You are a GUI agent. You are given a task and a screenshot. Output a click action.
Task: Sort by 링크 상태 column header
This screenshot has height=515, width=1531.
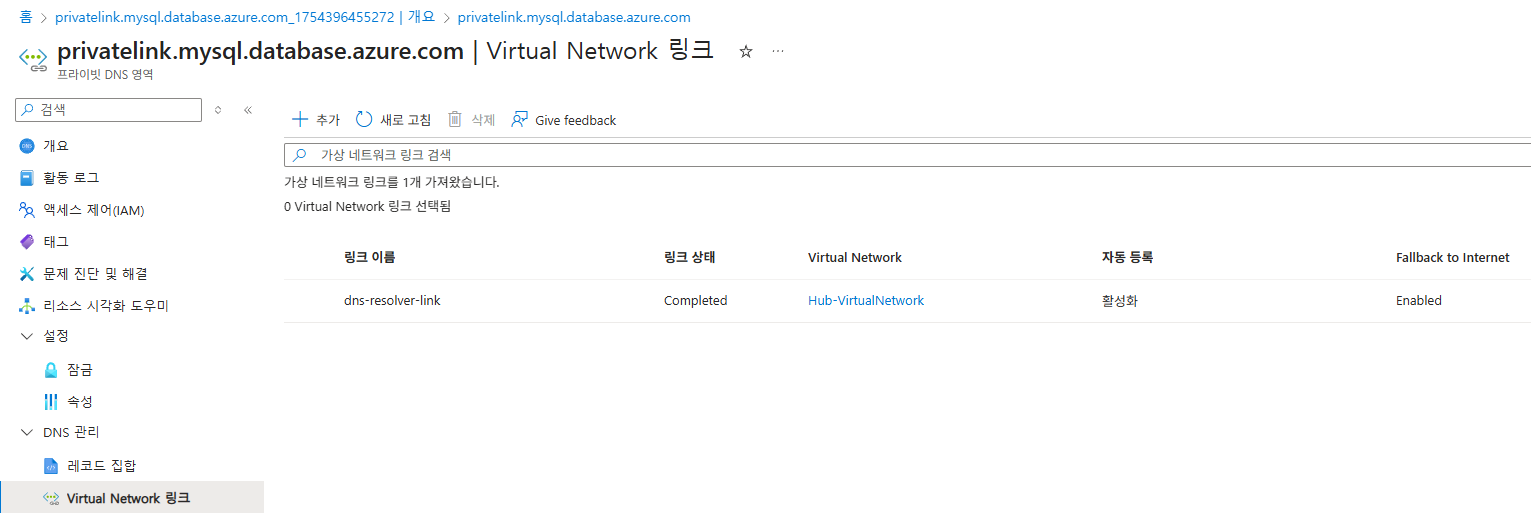click(x=689, y=258)
